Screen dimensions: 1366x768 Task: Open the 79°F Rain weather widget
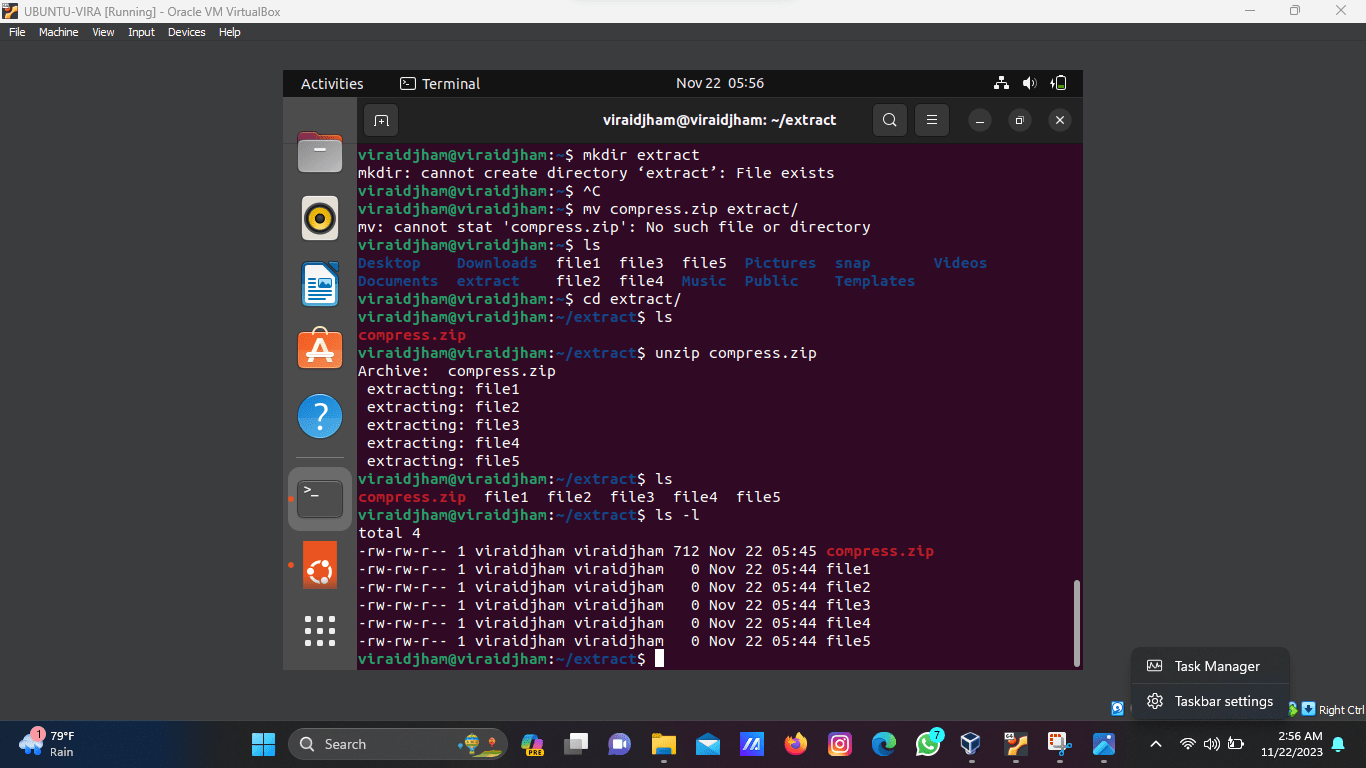tap(47, 744)
